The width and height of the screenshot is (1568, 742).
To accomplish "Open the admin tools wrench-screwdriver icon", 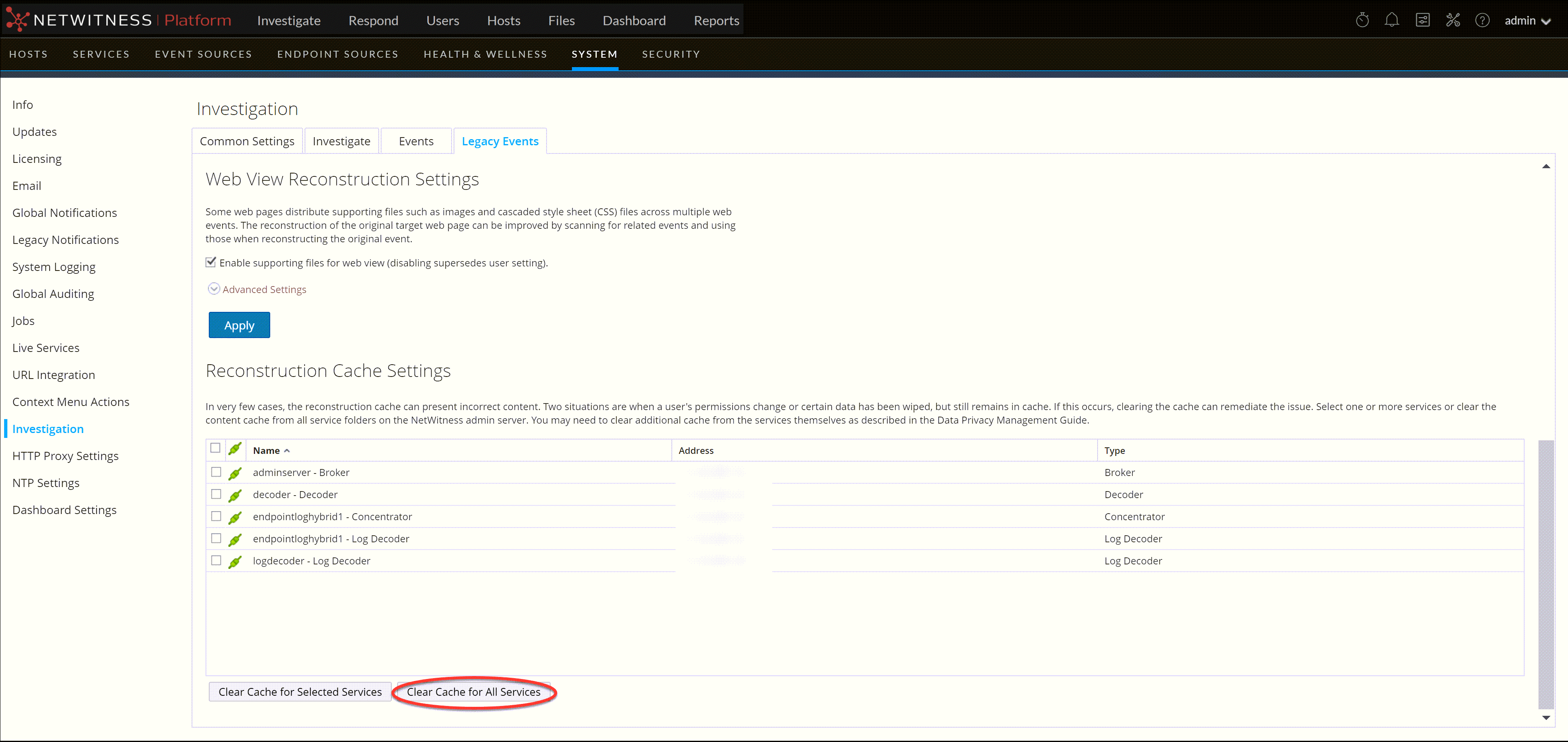I will click(x=1453, y=21).
